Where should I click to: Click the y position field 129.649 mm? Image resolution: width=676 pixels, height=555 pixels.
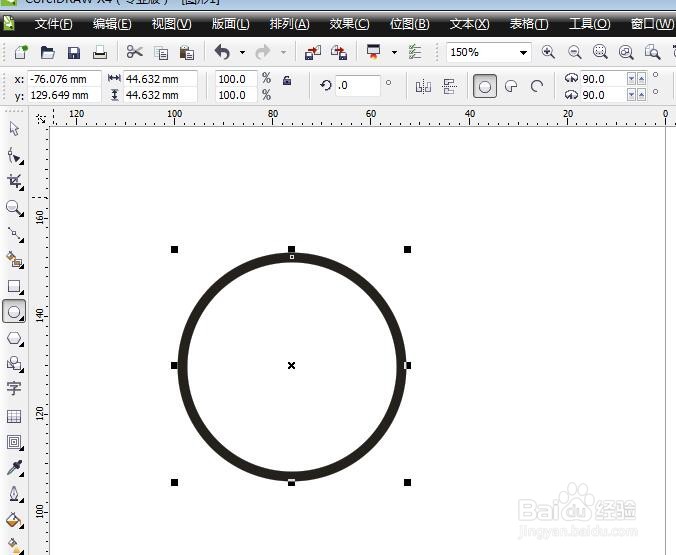(64, 95)
